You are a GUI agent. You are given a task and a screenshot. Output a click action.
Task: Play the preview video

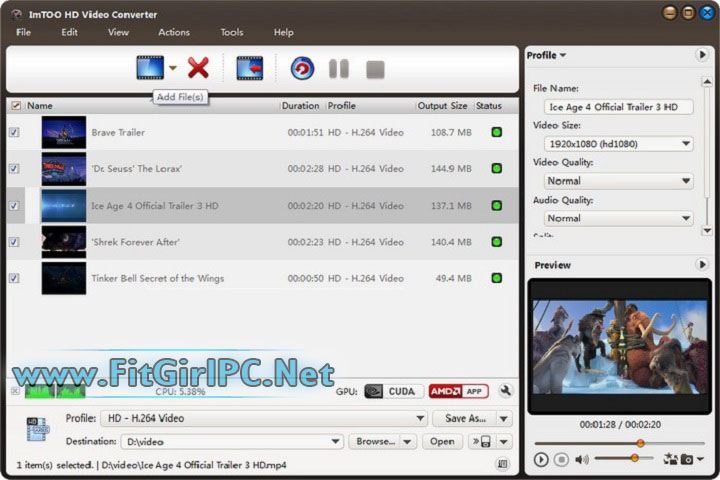(x=541, y=459)
